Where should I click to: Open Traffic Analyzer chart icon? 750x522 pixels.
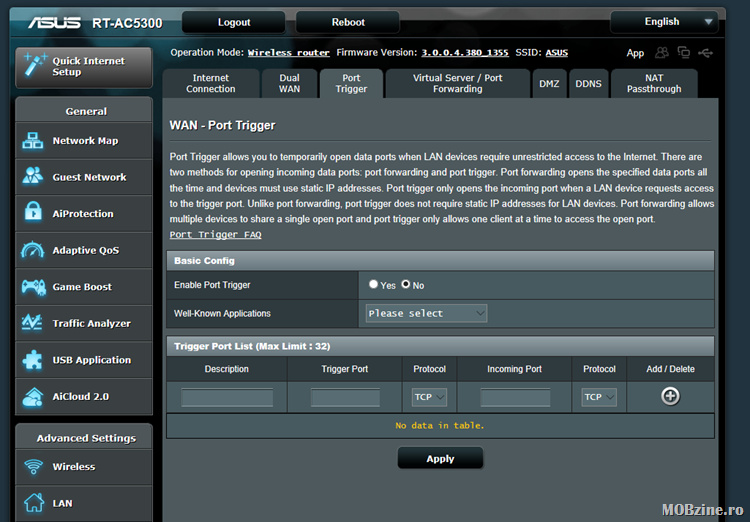(x=33, y=323)
